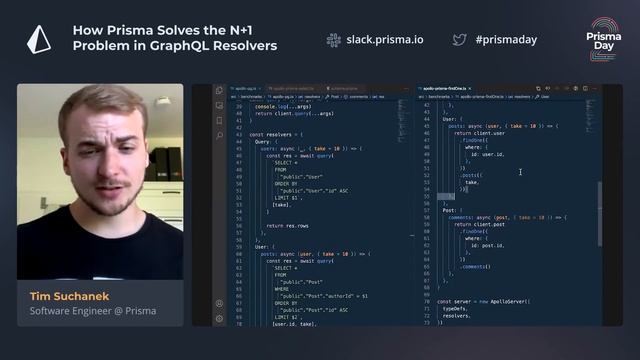Click 'LIMIT $1' on line 52

[289, 198]
